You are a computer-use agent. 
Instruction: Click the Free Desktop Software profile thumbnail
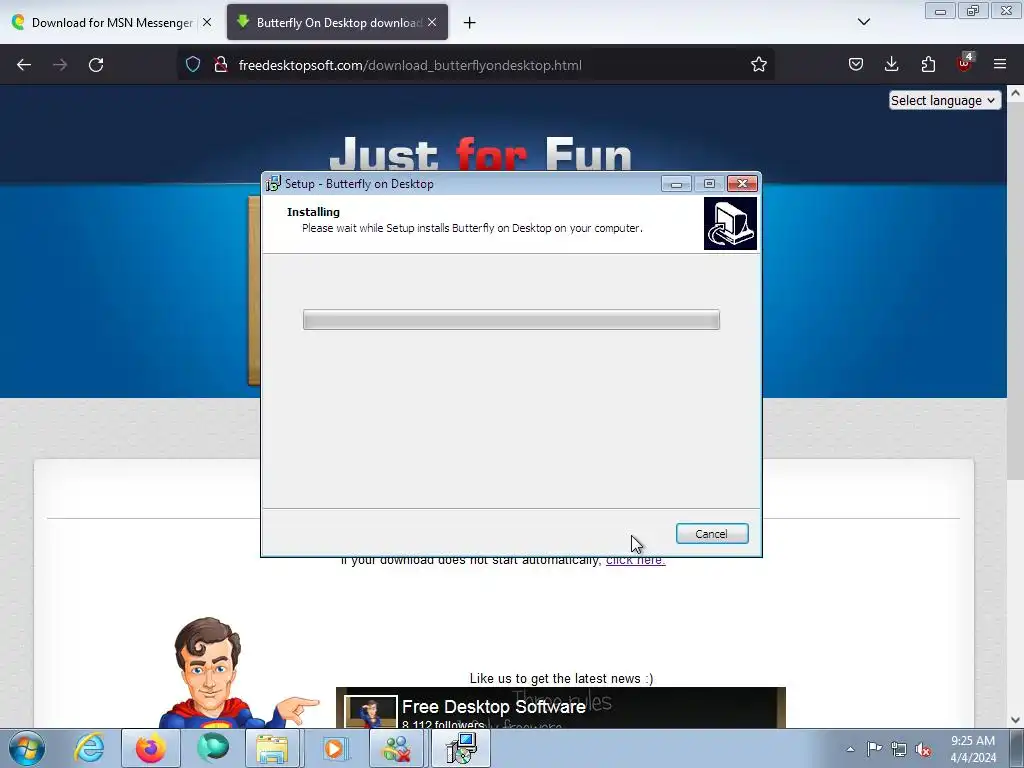(371, 712)
